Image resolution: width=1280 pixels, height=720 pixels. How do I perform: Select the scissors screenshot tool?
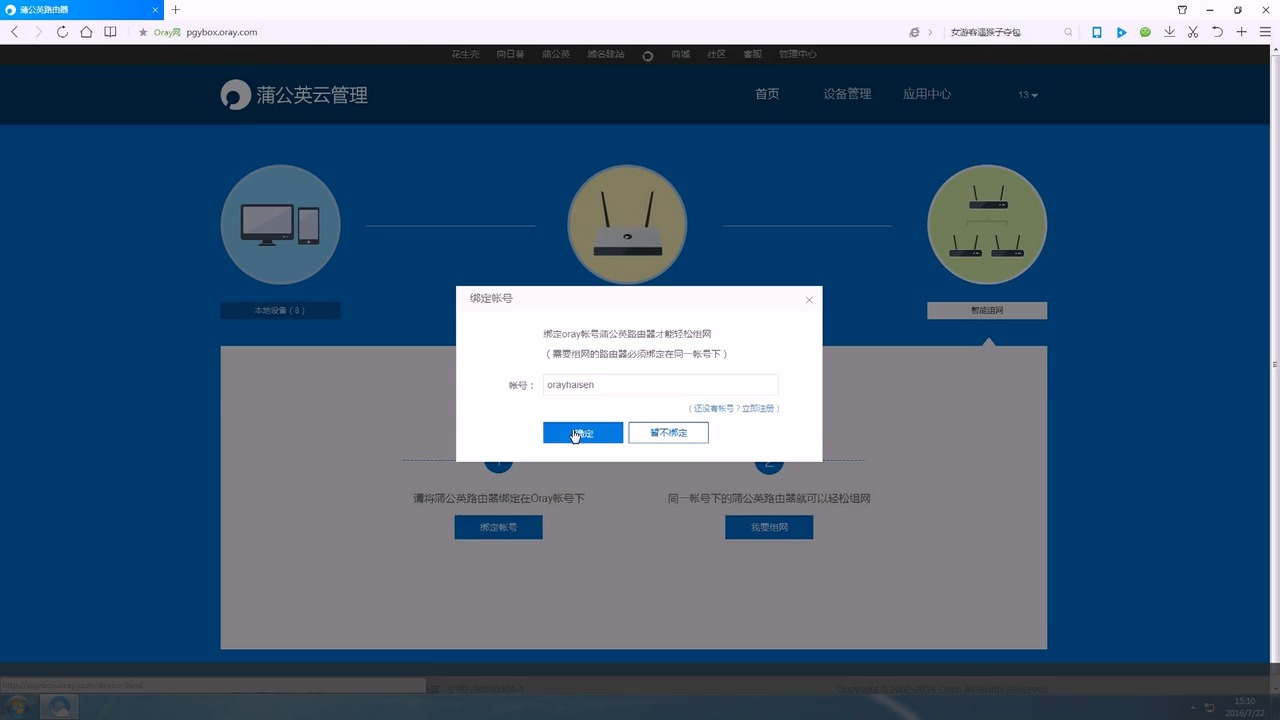(x=1193, y=32)
